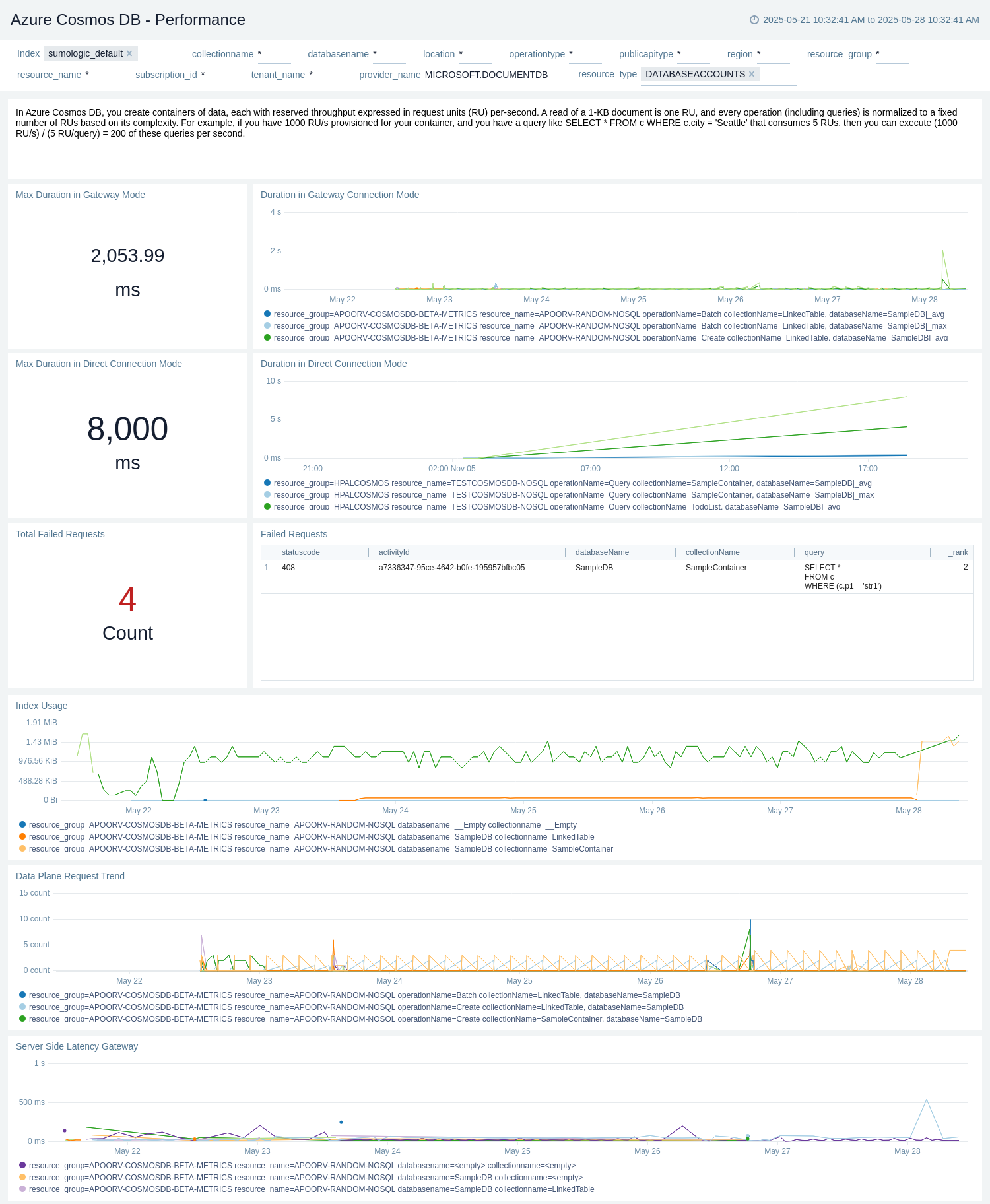Toggle Gateway Create LinkedTable _avg legend swatch

coord(267,337)
